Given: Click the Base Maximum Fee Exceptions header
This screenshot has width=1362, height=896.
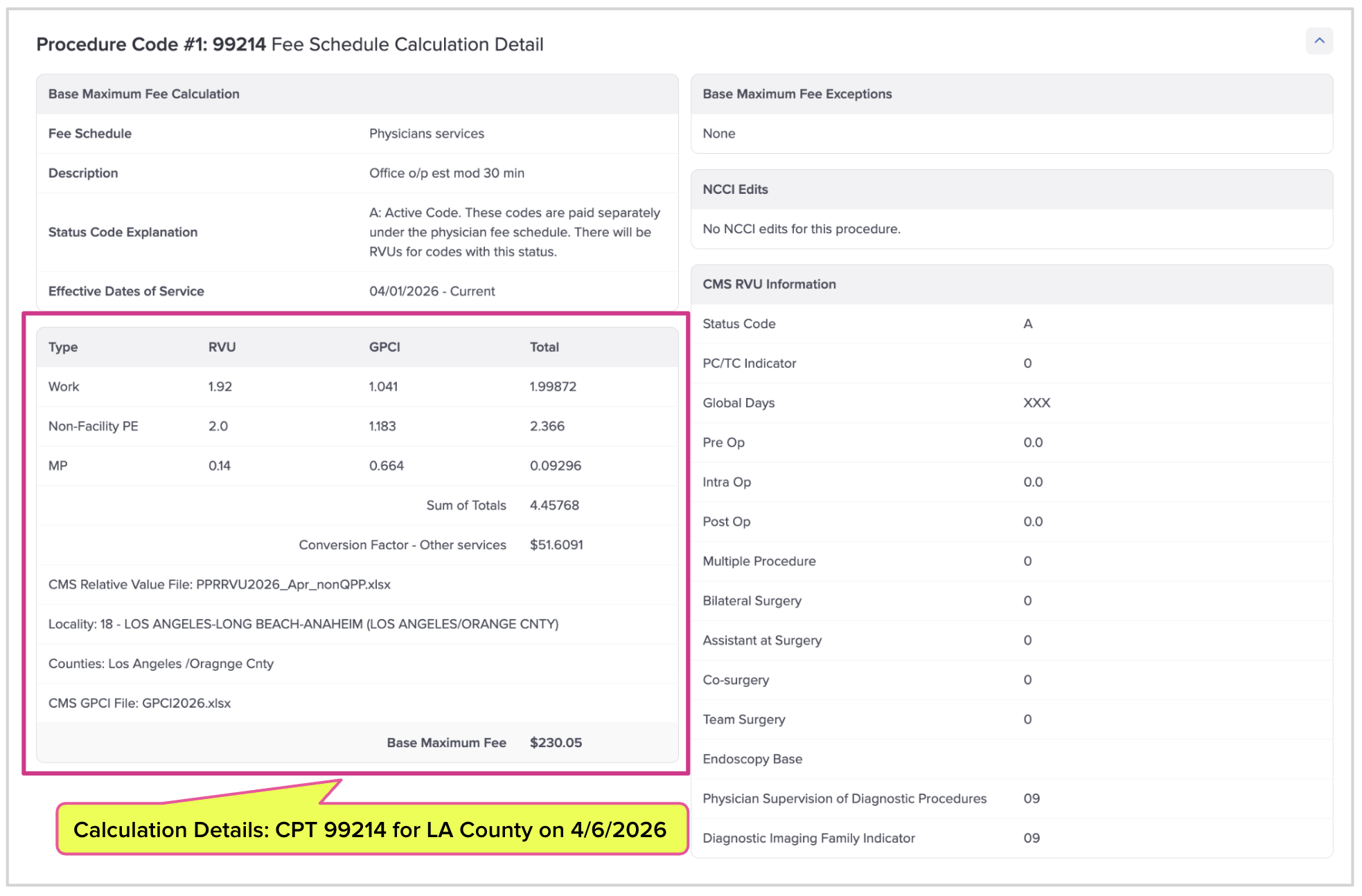Looking at the screenshot, I should (797, 94).
